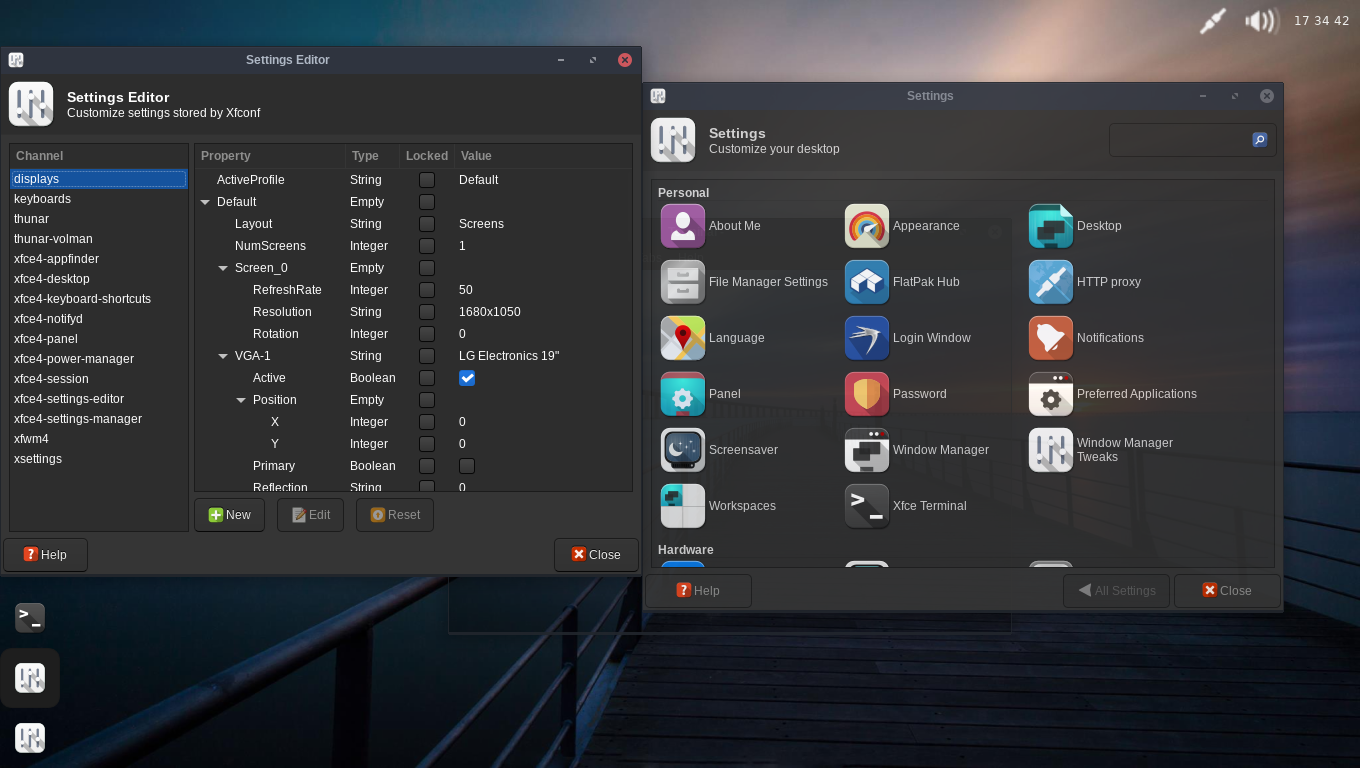The height and width of the screenshot is (768, 1360).
Task: Toggle Locked checkbox for NumScreens
Action: (x=427, y=246)
